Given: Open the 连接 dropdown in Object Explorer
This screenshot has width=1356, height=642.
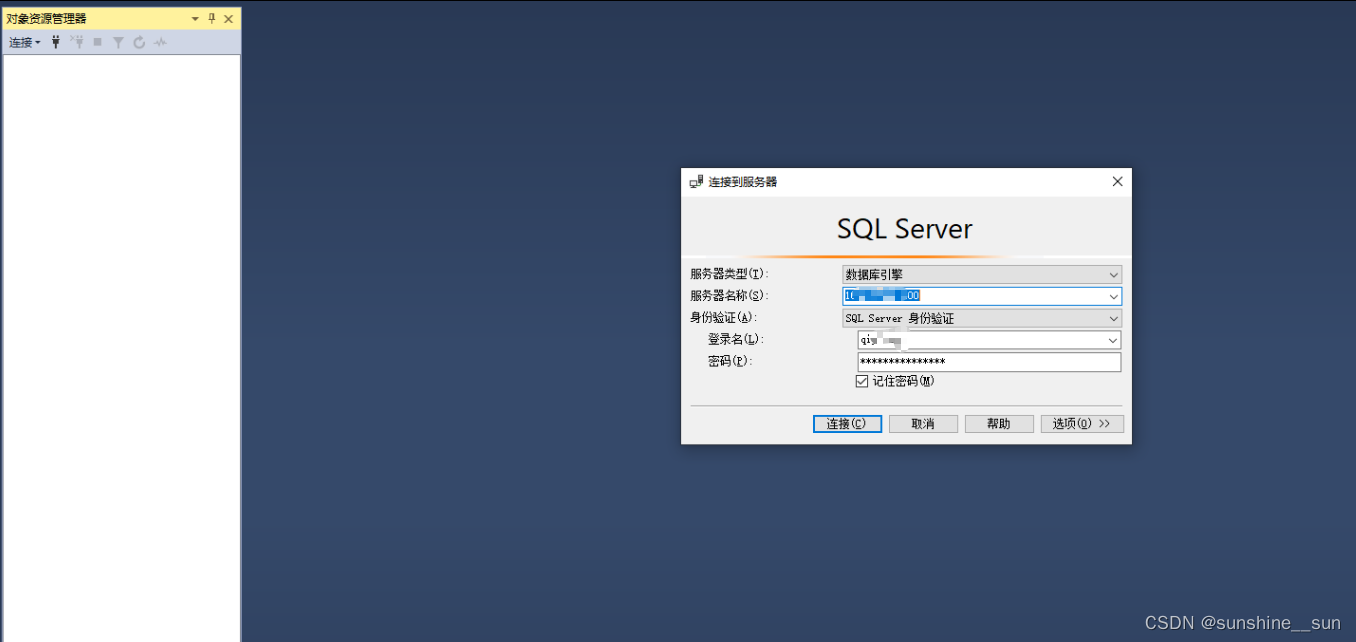Looking at the screenshot, I should 25,42.
